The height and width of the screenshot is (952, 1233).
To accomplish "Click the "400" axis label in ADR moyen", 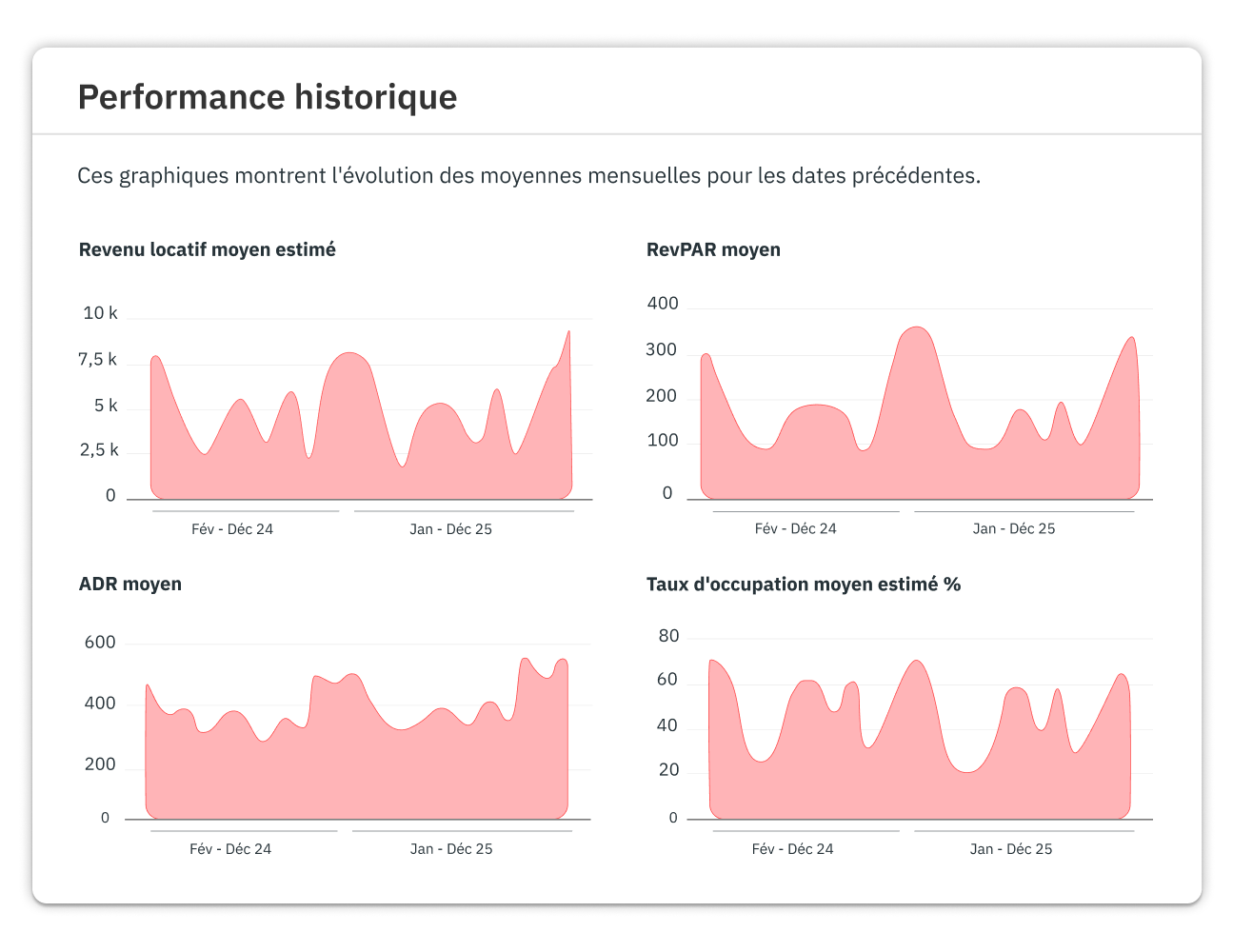I will coord(100,704).
